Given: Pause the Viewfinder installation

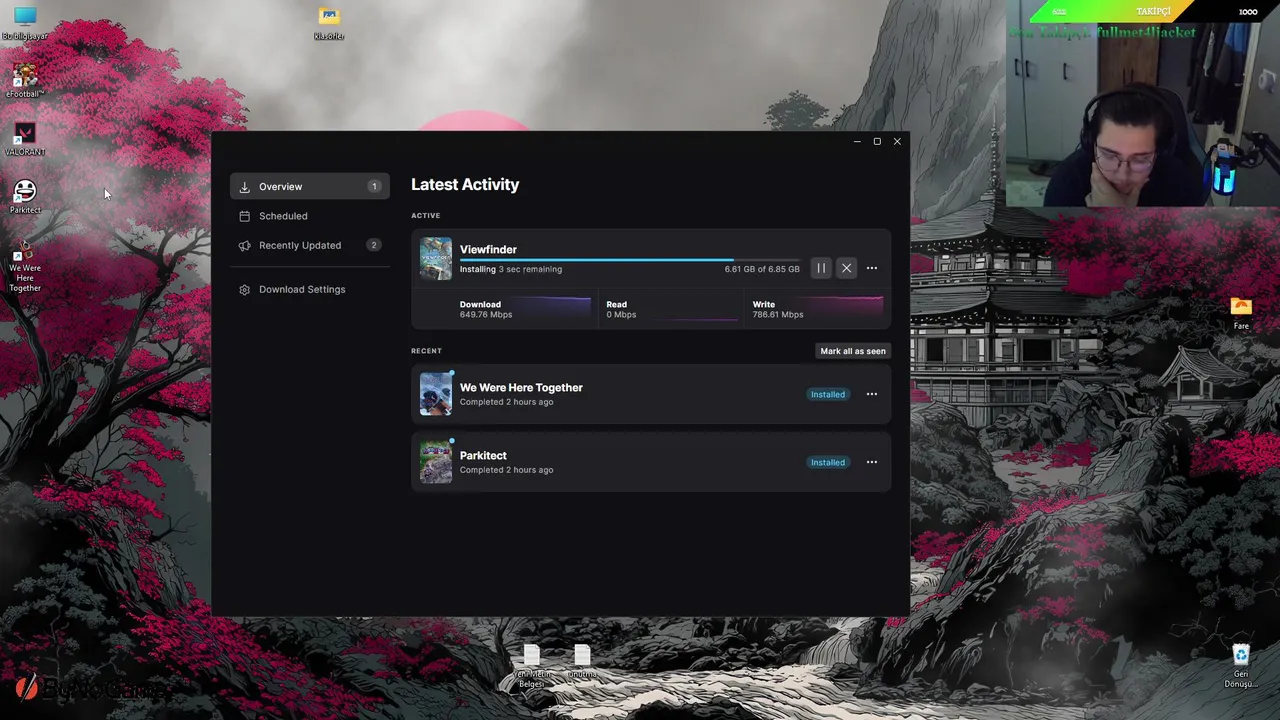Looking at the screenshot, I should pos(821,268).
